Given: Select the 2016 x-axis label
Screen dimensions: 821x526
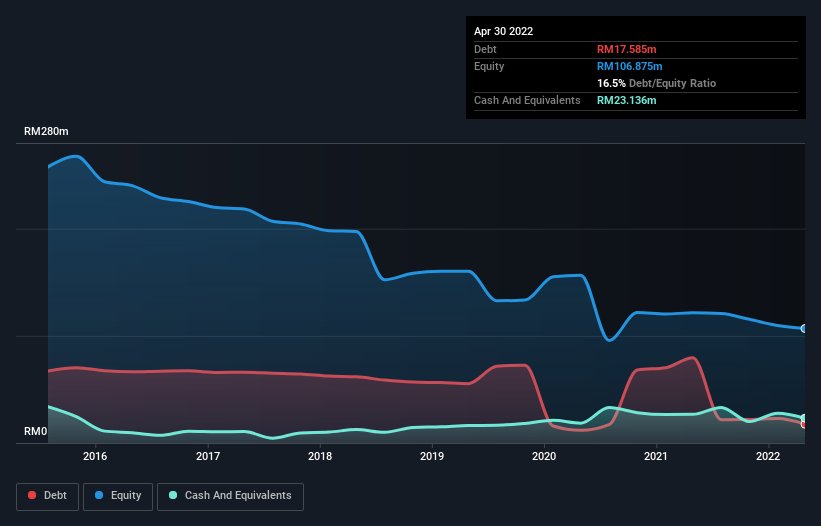Looking at the screenshot, I should point(95,456).
